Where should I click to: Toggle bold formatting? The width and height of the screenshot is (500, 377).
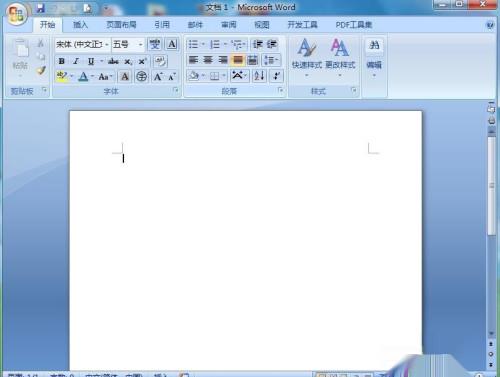coord(61,61)
